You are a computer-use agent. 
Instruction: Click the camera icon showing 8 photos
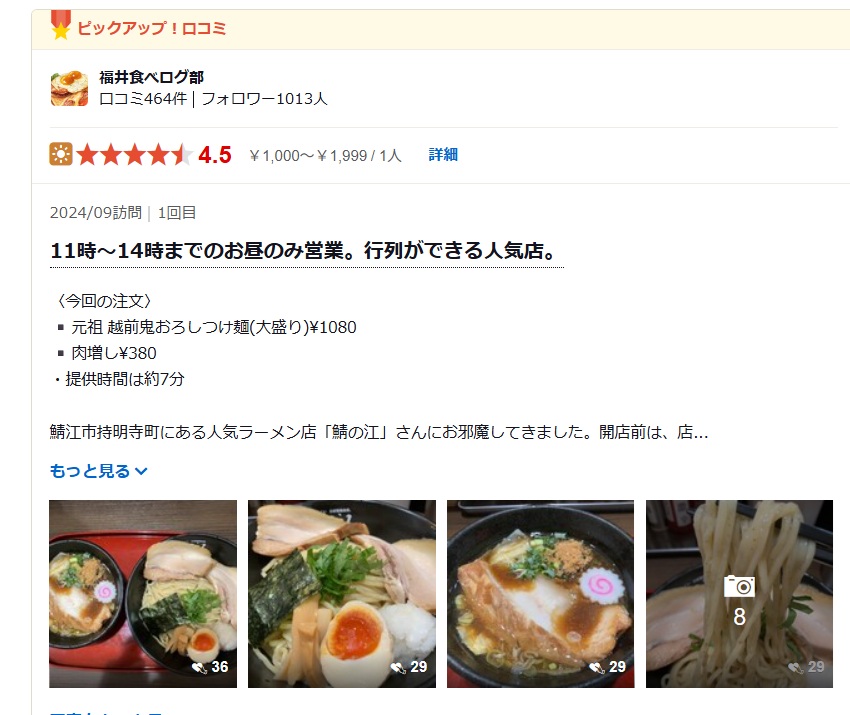point(739,586)
